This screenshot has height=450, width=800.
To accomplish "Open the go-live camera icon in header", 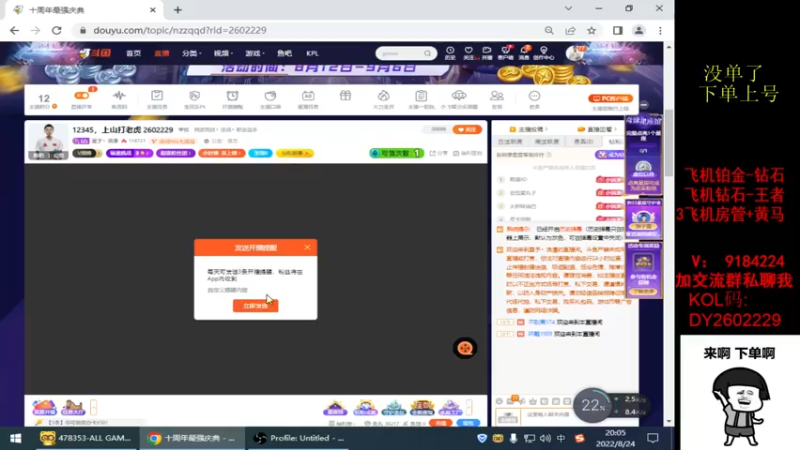I will pyautogui.click(x=487, y=53).
